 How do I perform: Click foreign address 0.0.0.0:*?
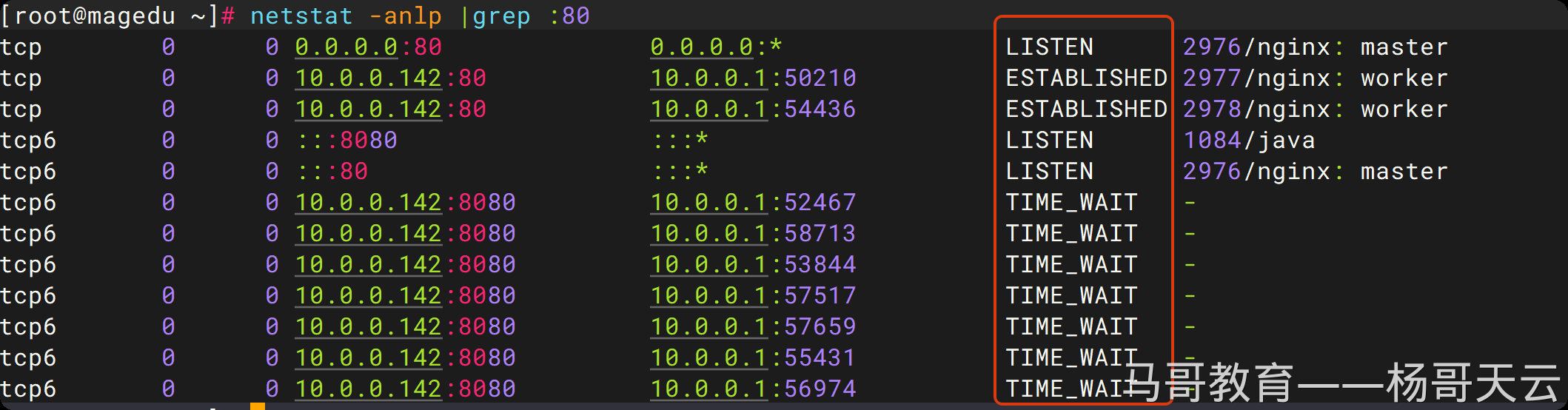pos(716,47)
